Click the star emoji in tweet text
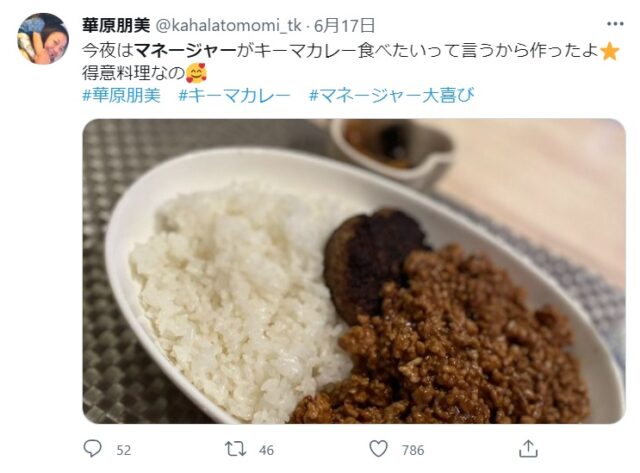The height and width of the screenshot is (473, 640). tap(610, 52)
